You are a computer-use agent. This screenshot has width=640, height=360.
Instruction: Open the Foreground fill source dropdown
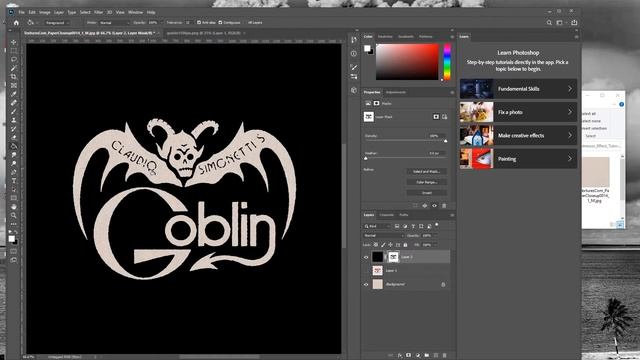pos(57,23)
